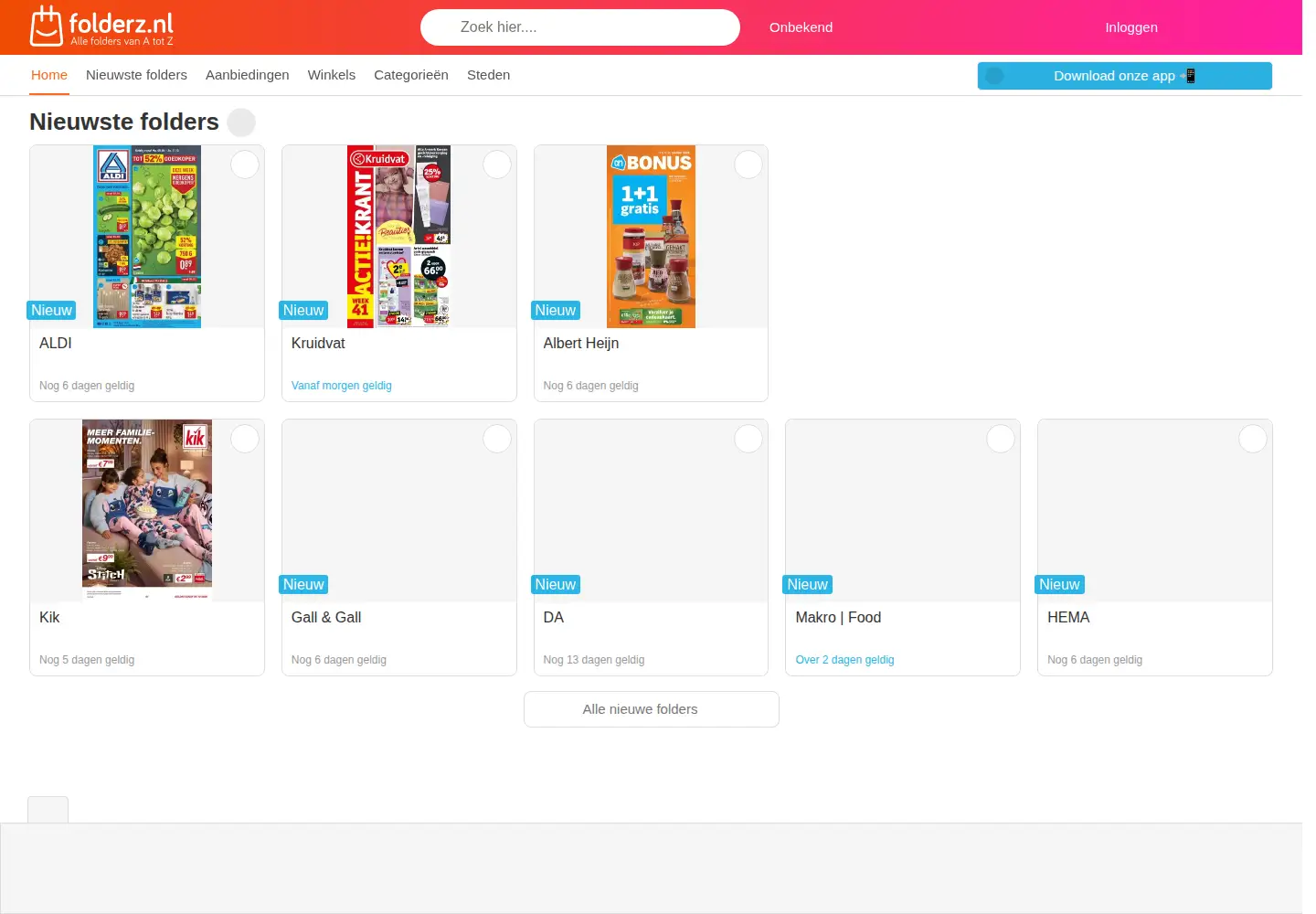Toggle favorite circle on ALDI card
The height and width of the screenshot is (914, 1316).
[245, 165]
